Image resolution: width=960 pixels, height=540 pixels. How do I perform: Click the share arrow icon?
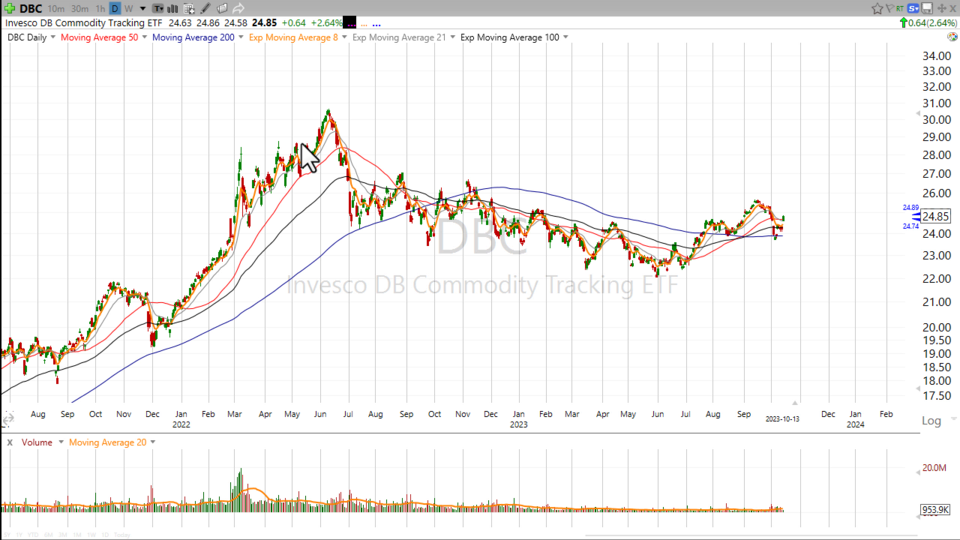(x=238, y=9)
